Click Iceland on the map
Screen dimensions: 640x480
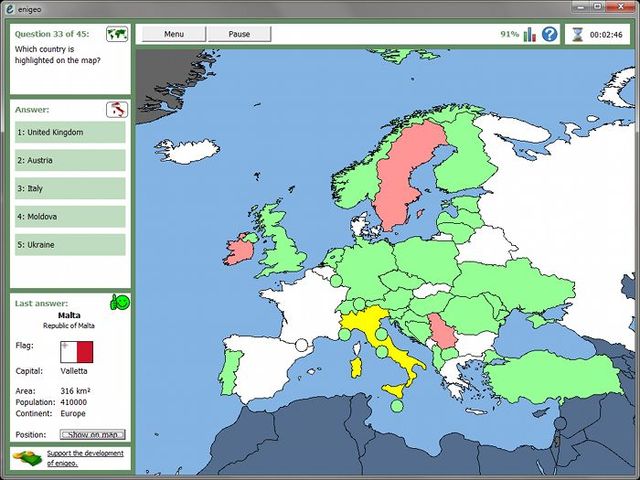pos(187,151)
